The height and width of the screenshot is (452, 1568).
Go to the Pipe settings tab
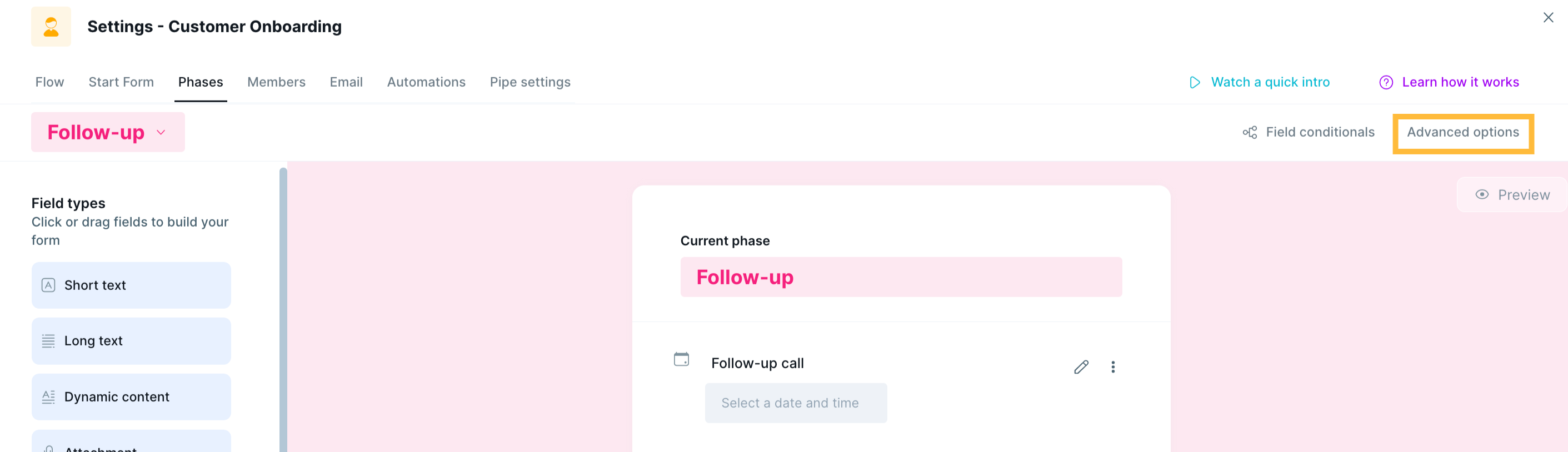pos(530,82)
